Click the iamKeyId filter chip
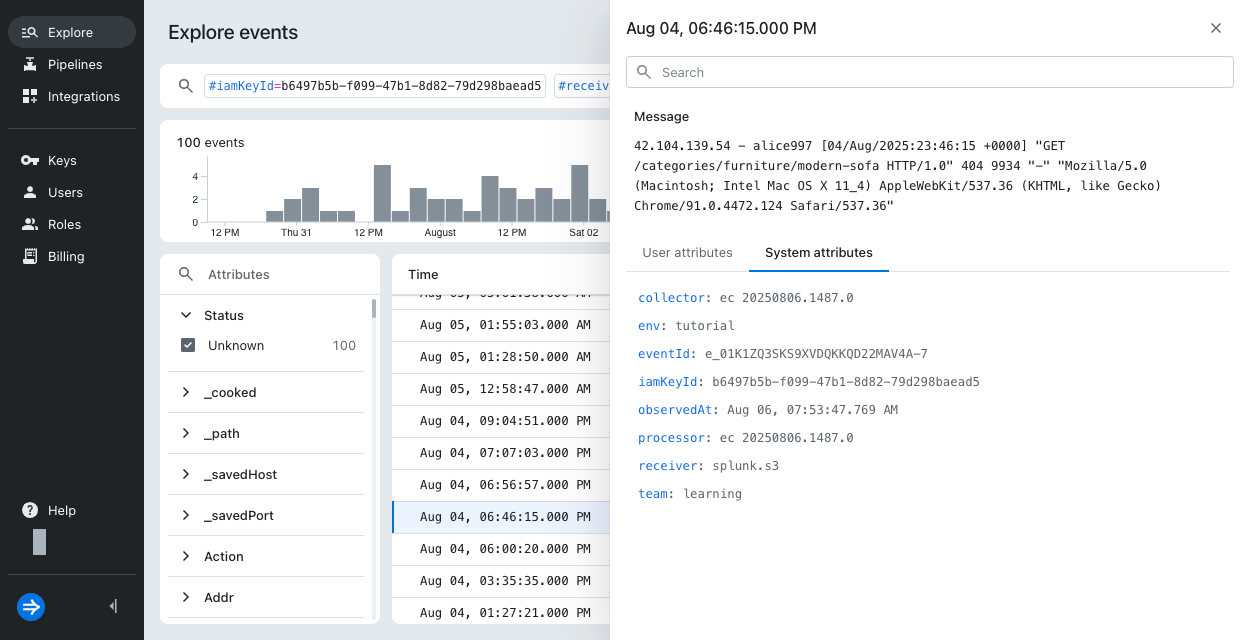1250x640 pixels. (375, 86)
